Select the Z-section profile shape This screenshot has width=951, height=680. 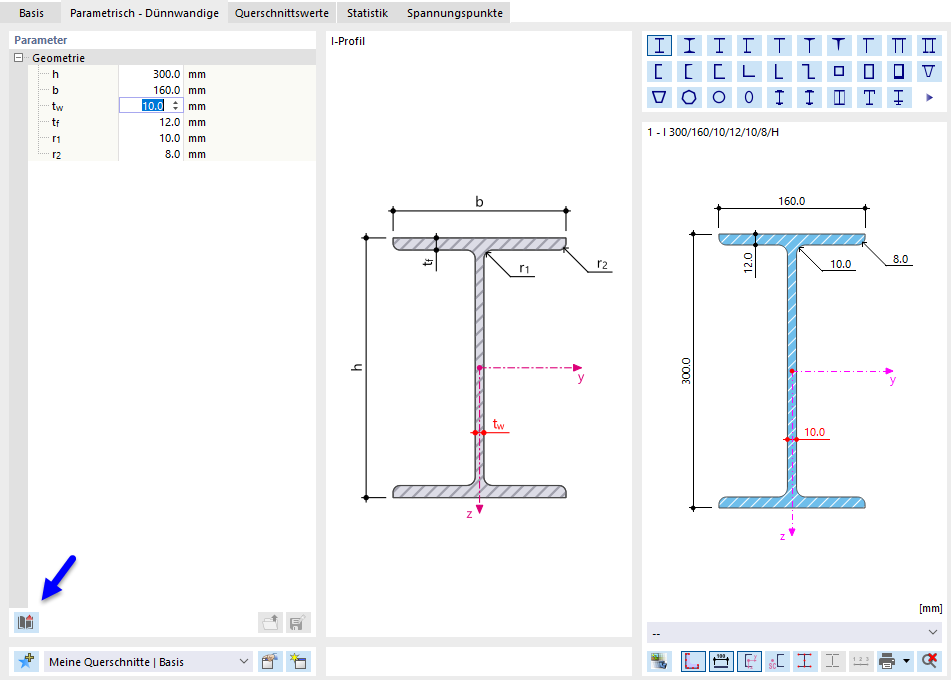pyautogui.click(x=809, y=72)
